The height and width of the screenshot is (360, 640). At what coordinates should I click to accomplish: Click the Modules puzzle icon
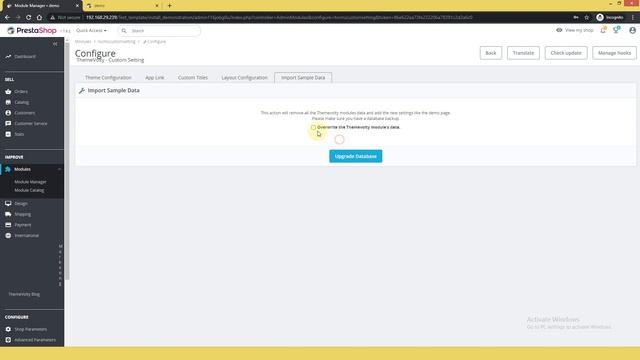[8, 169]
